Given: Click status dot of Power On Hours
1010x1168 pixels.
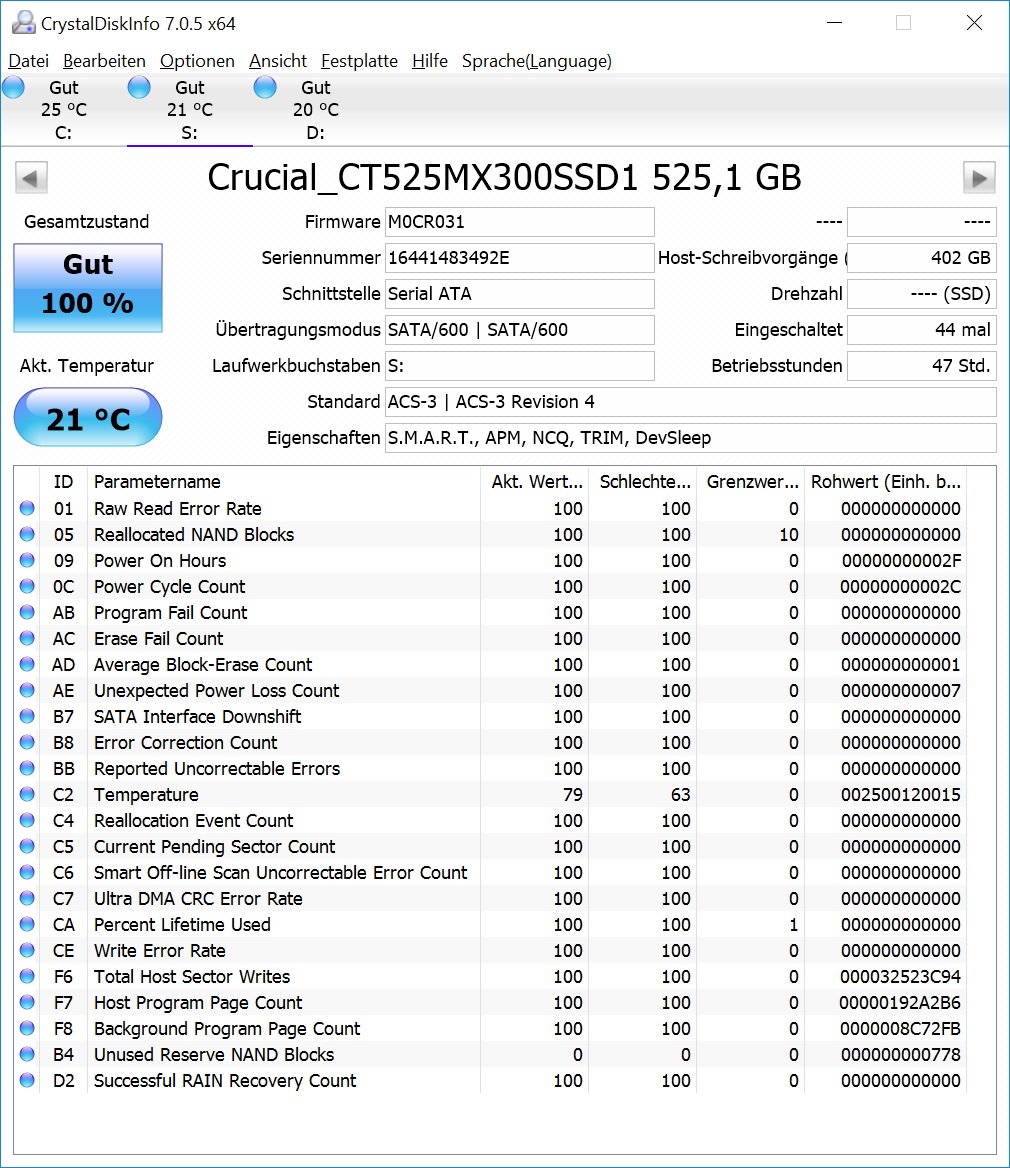Looking at the screenshot, I should tap(28, 560).
